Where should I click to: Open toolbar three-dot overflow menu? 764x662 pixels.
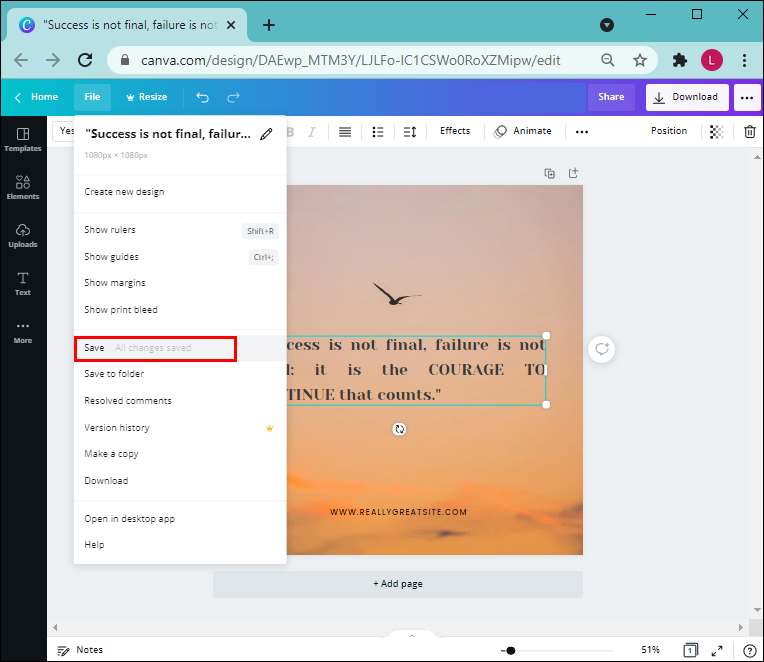(x=582, y=132)
